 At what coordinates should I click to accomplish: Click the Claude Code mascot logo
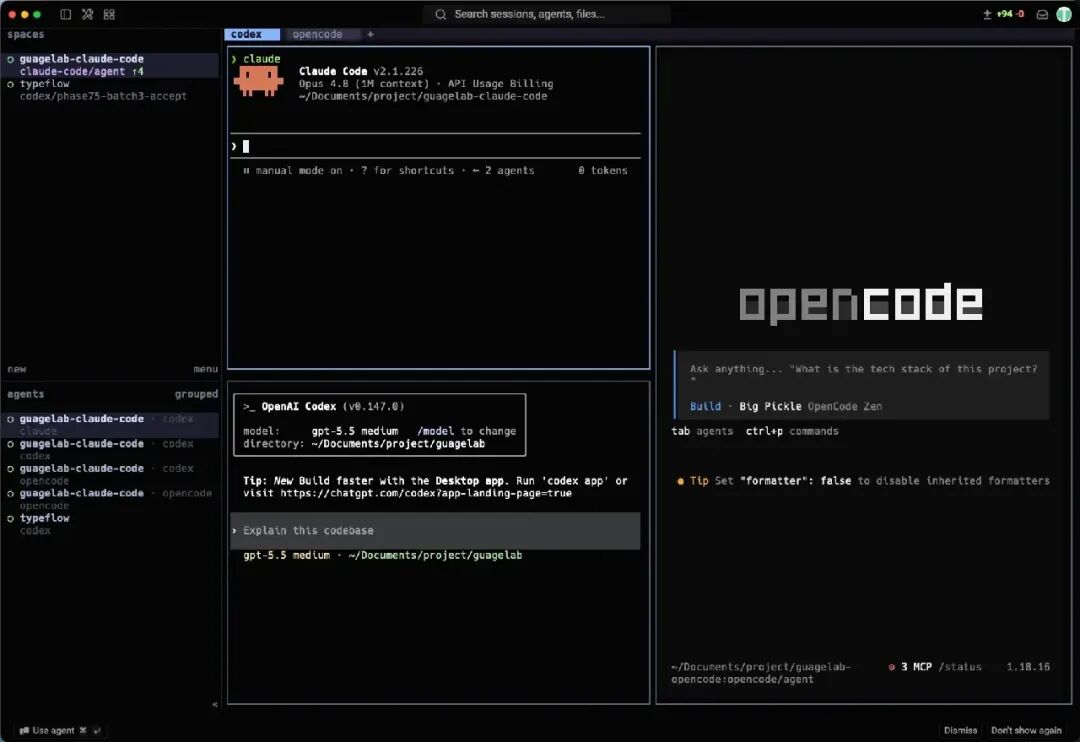258,80
